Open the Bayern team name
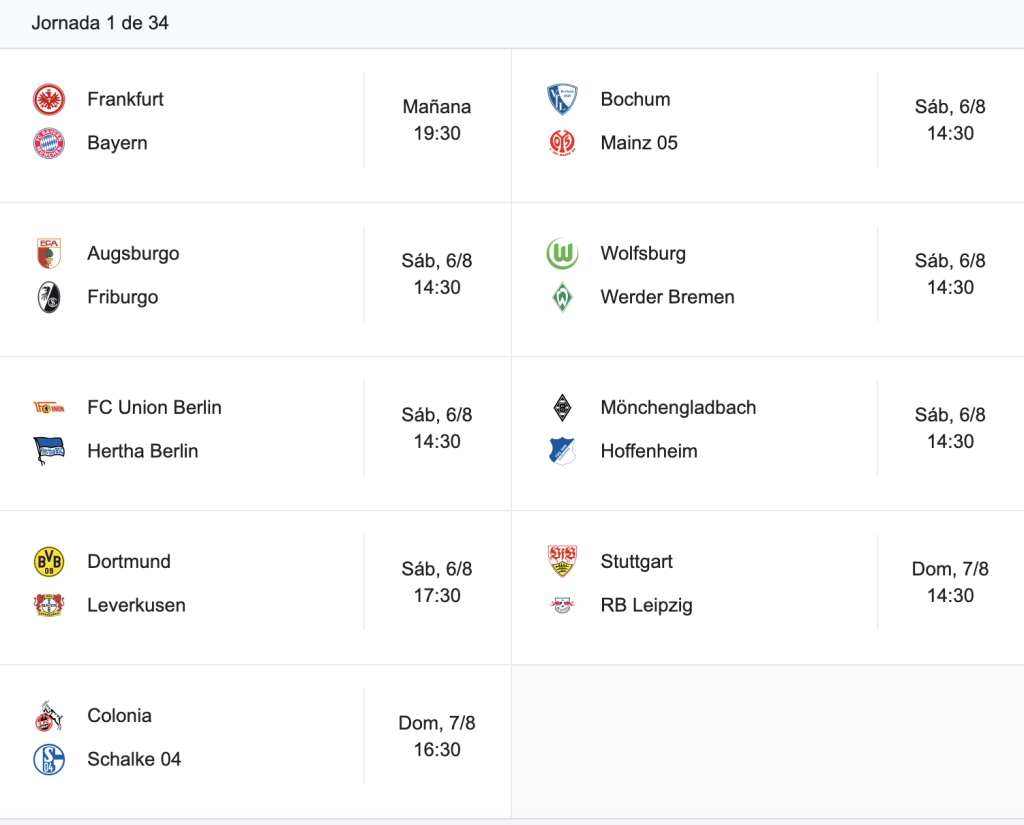1024x825 pixels. [118, 143]
